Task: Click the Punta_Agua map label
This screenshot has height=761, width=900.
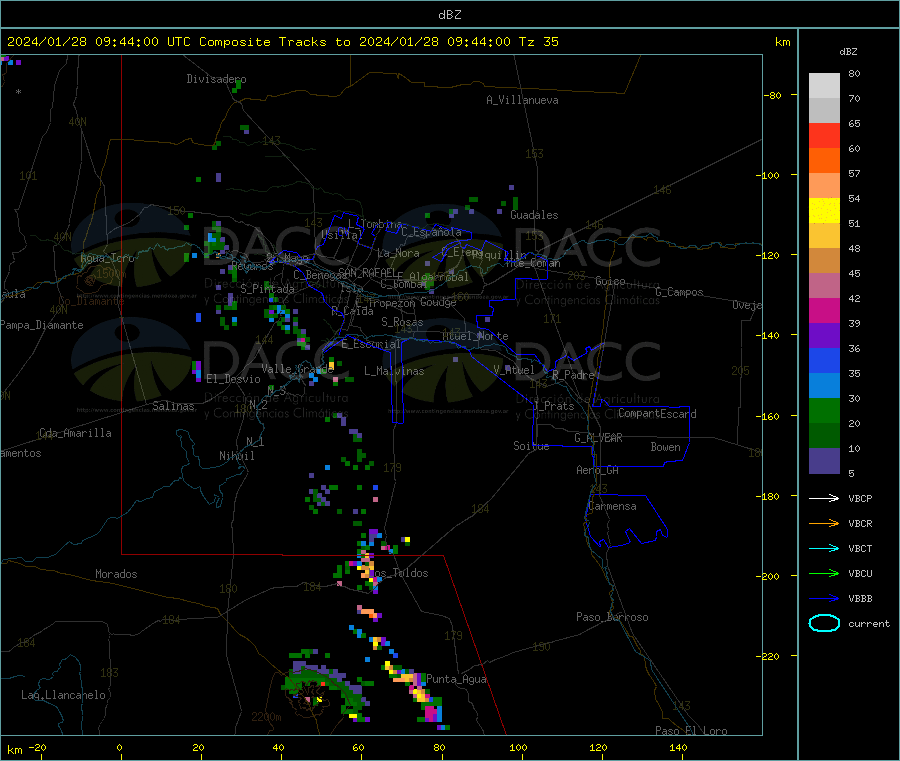Action: pyautogui.click(x=456, y=680)
